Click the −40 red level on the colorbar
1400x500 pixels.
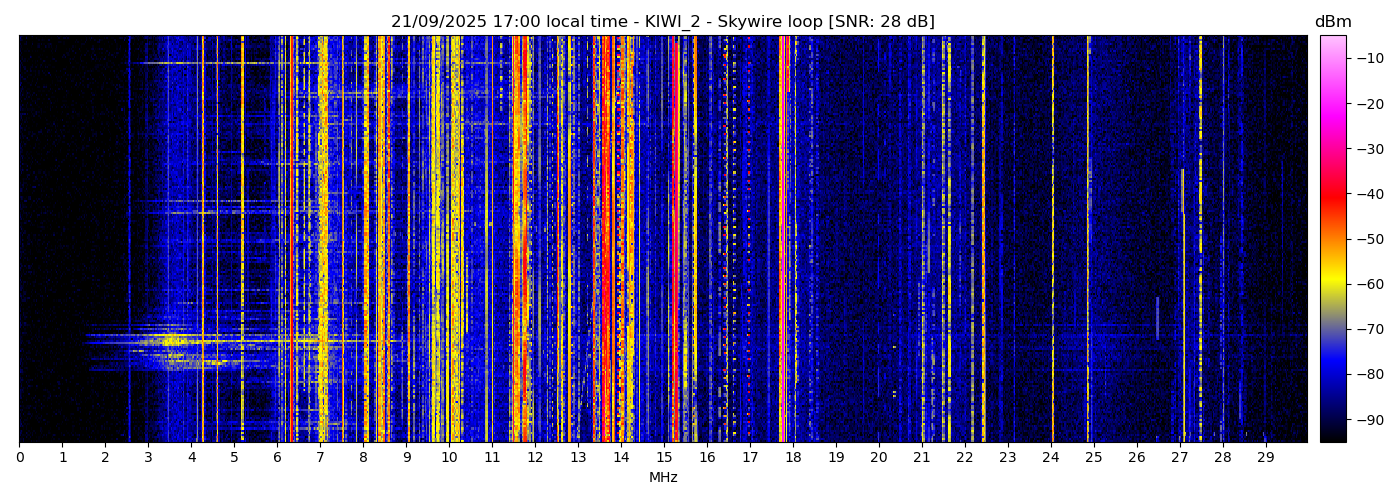click(x=1333, y=194)
